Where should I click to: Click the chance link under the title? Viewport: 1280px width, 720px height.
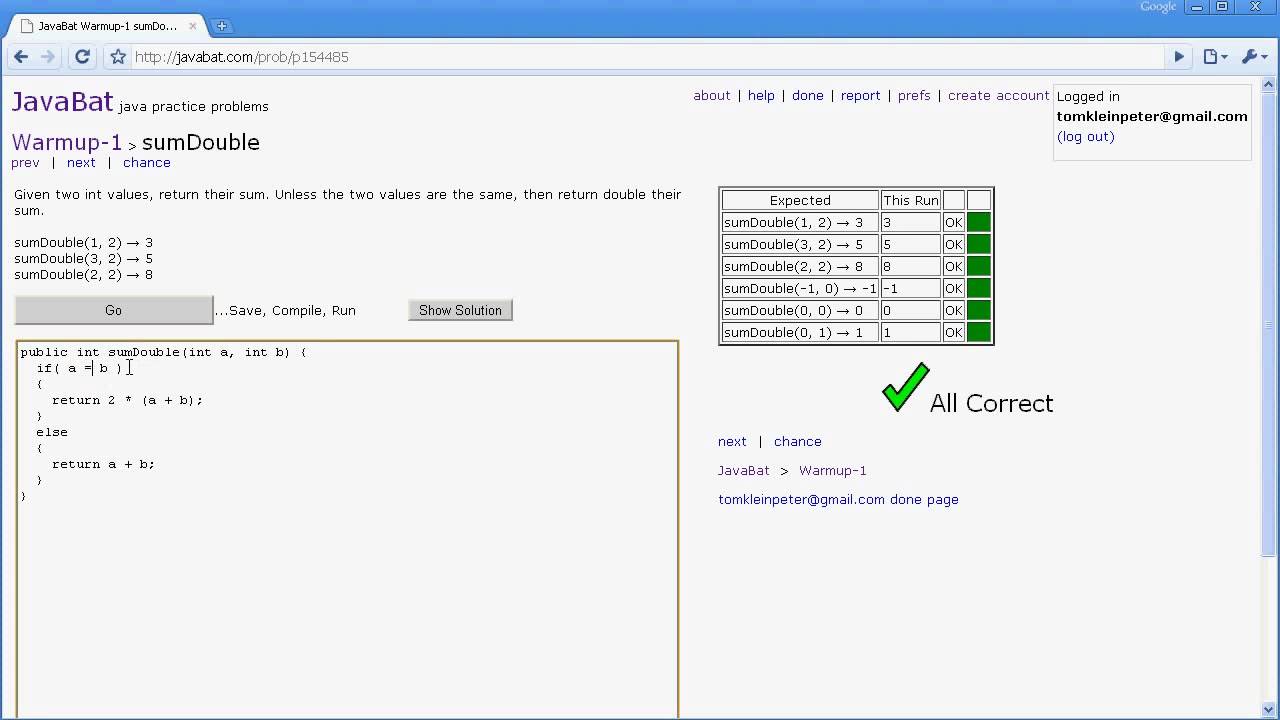click(147, 163)
